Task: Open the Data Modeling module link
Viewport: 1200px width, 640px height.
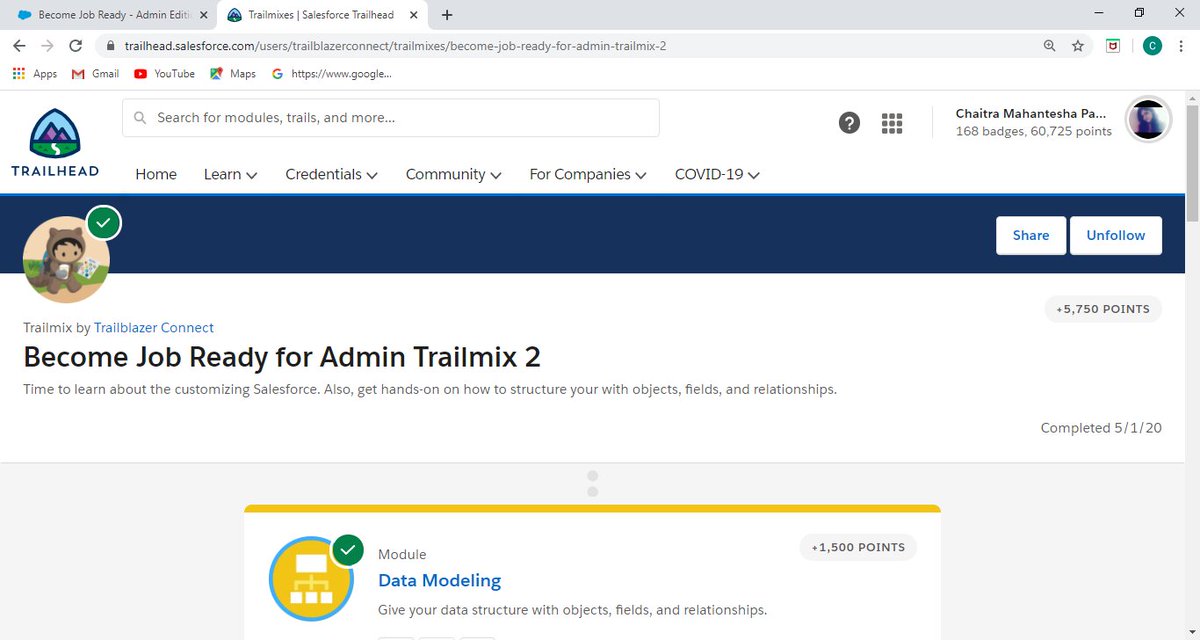Action: click(439, 580)
